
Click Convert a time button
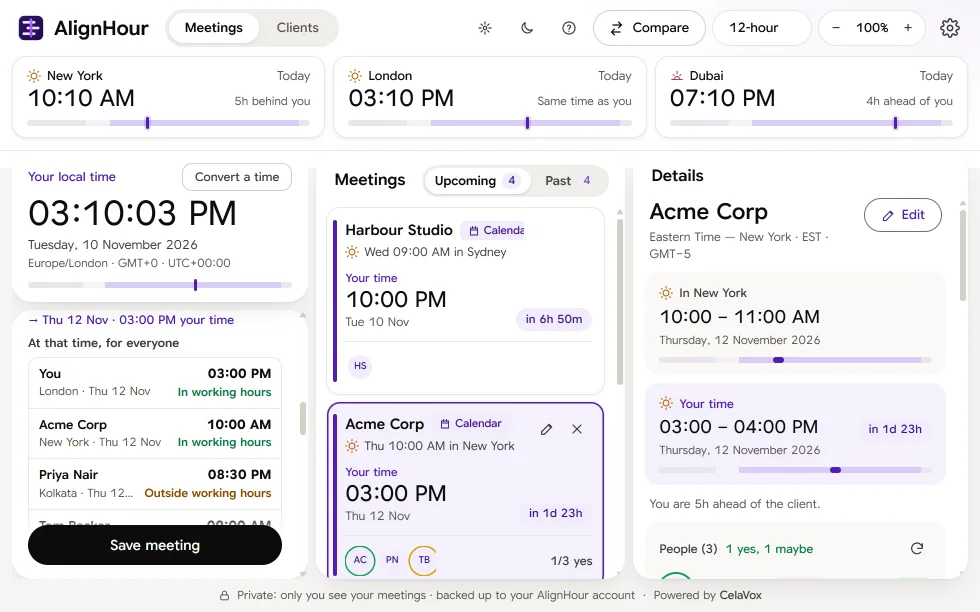coord(237,177)
